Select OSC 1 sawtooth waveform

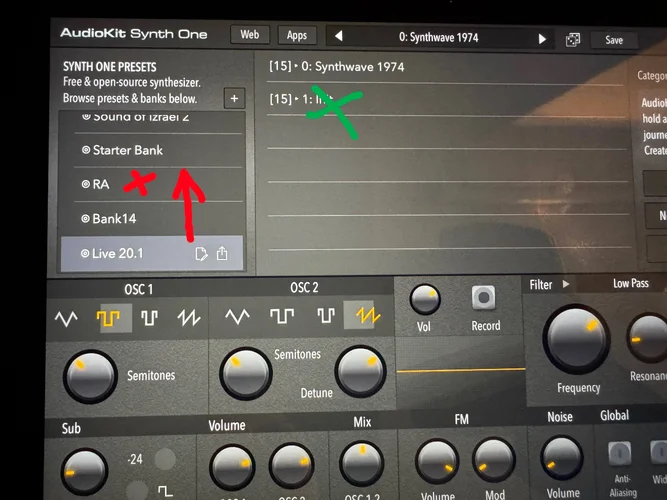tap(189, 317)
